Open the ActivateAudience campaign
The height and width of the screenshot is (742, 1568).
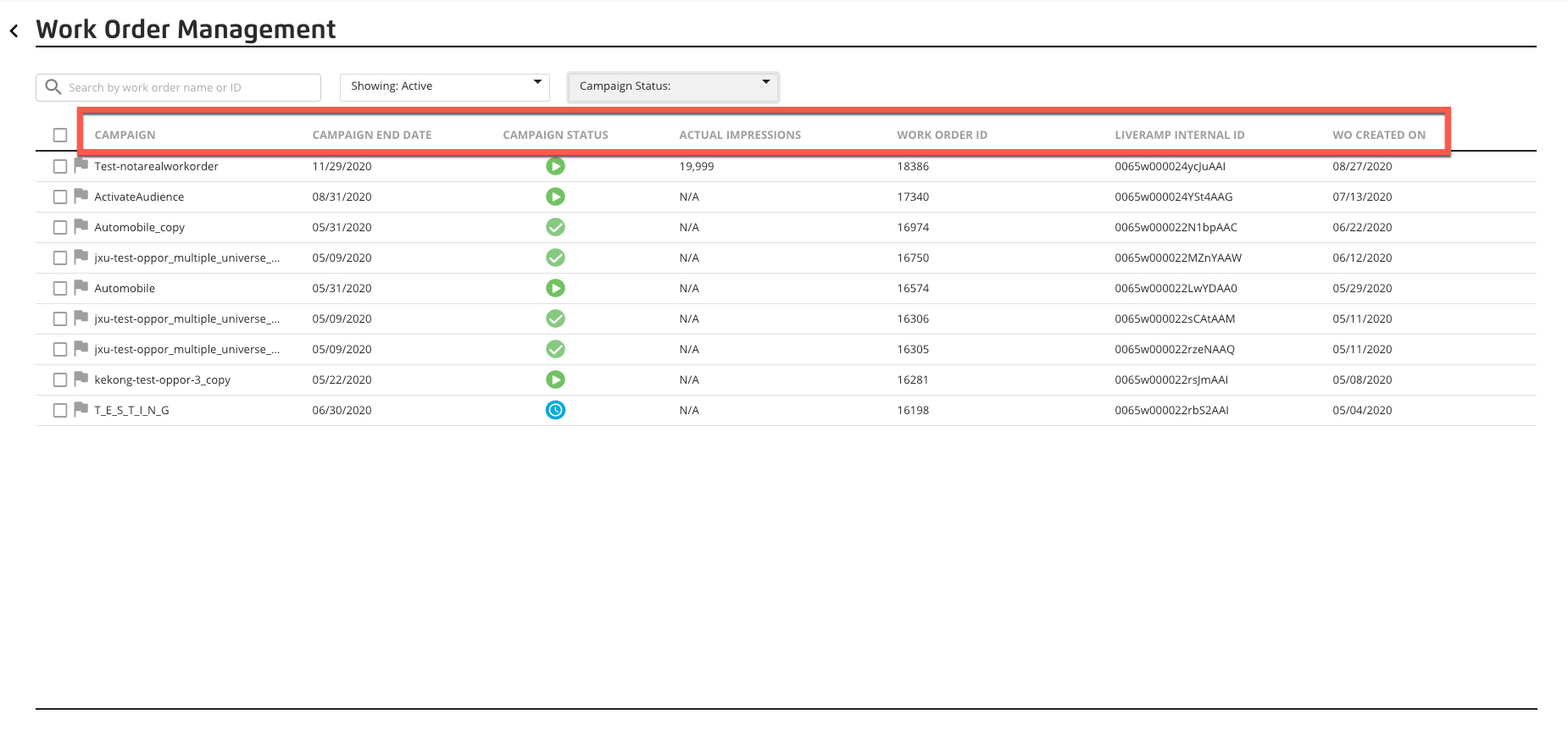pos(139,197)
